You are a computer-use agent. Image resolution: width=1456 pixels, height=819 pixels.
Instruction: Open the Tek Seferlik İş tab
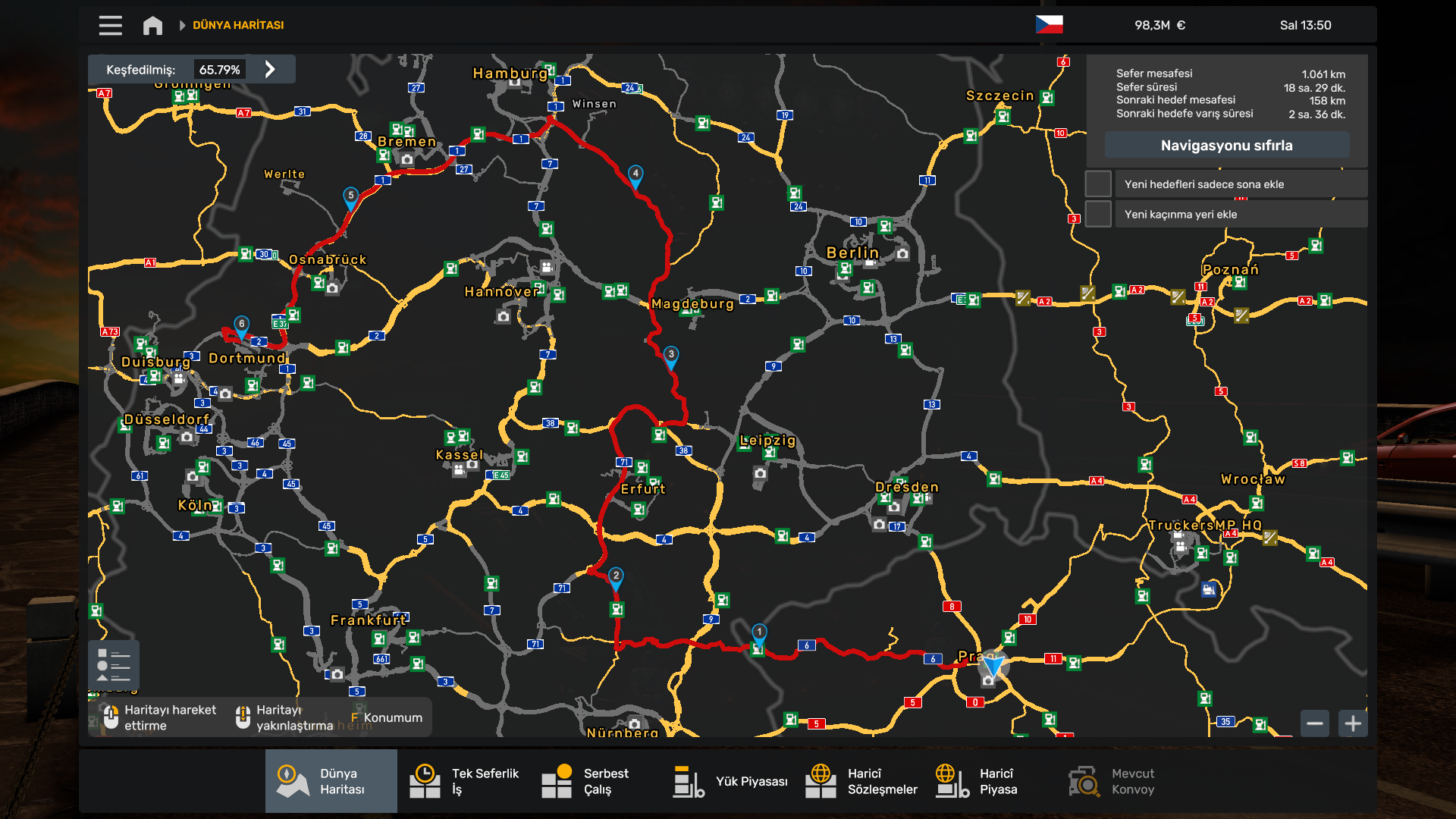(464, 781)
